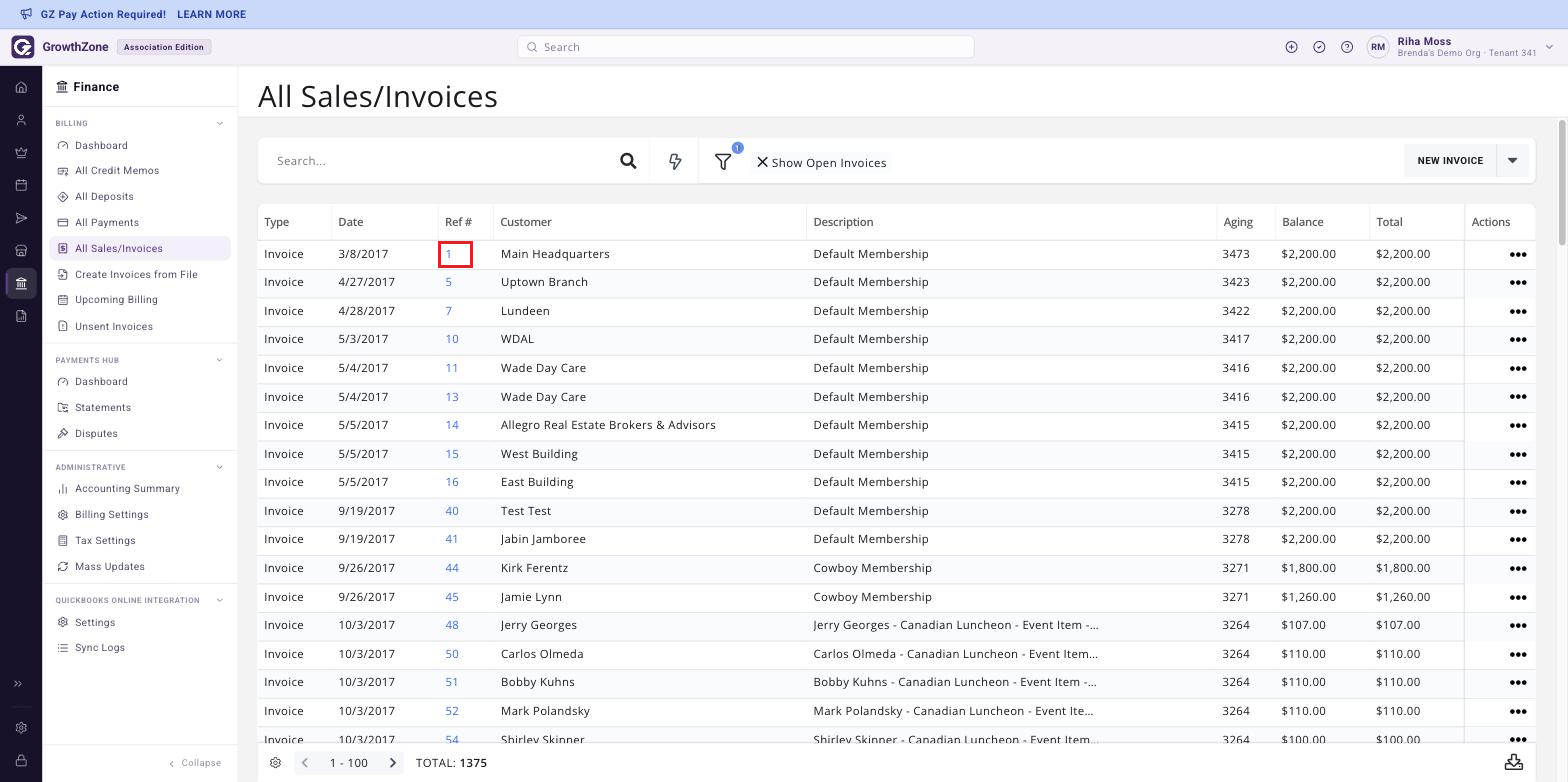Open the help question mark icon

click(x=1347, y=47)
